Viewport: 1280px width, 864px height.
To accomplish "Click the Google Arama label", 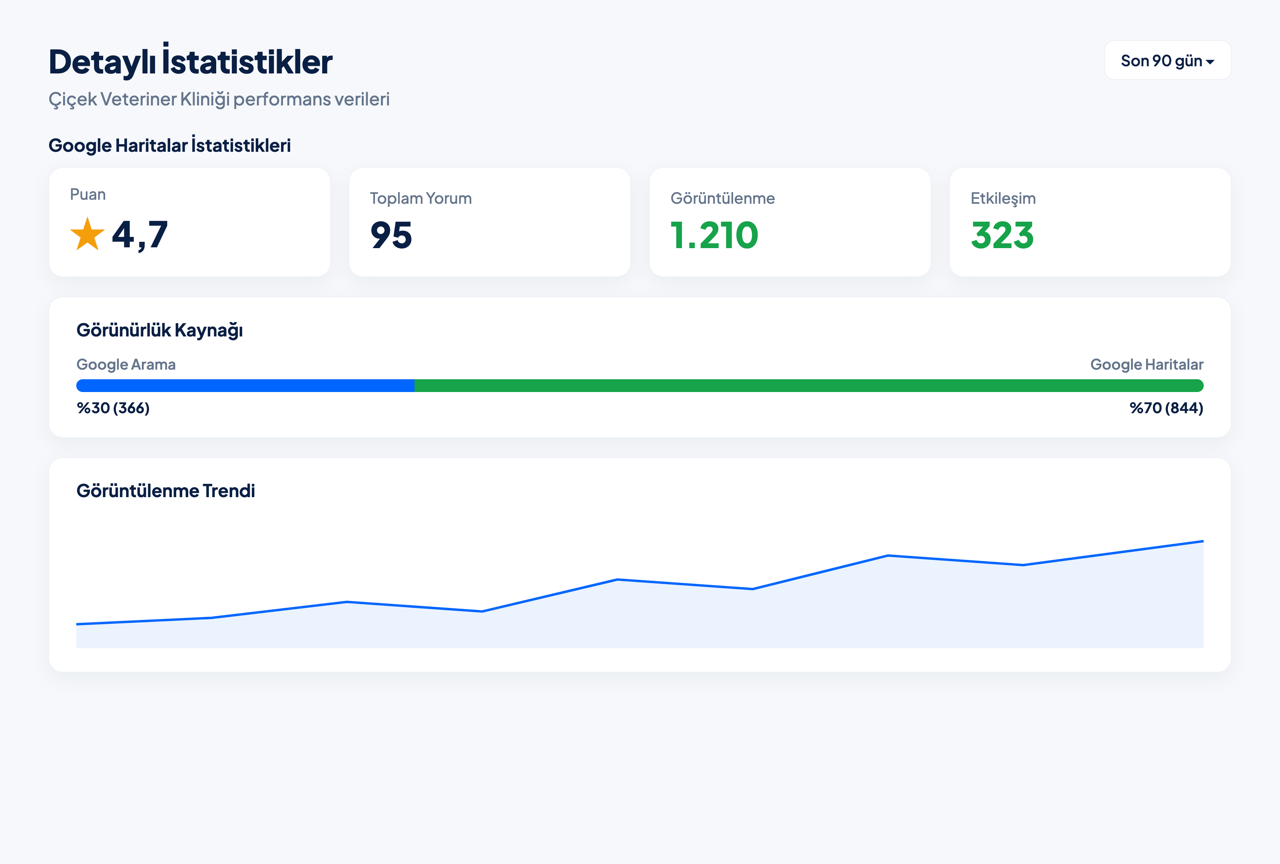I will [x=126, y=364].
